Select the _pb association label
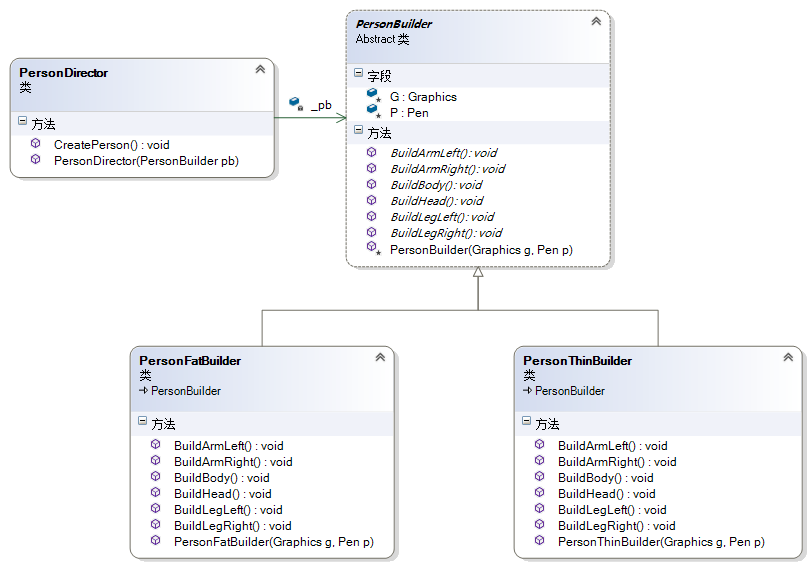This screenshot has height=567, width=811. [321, 105]
